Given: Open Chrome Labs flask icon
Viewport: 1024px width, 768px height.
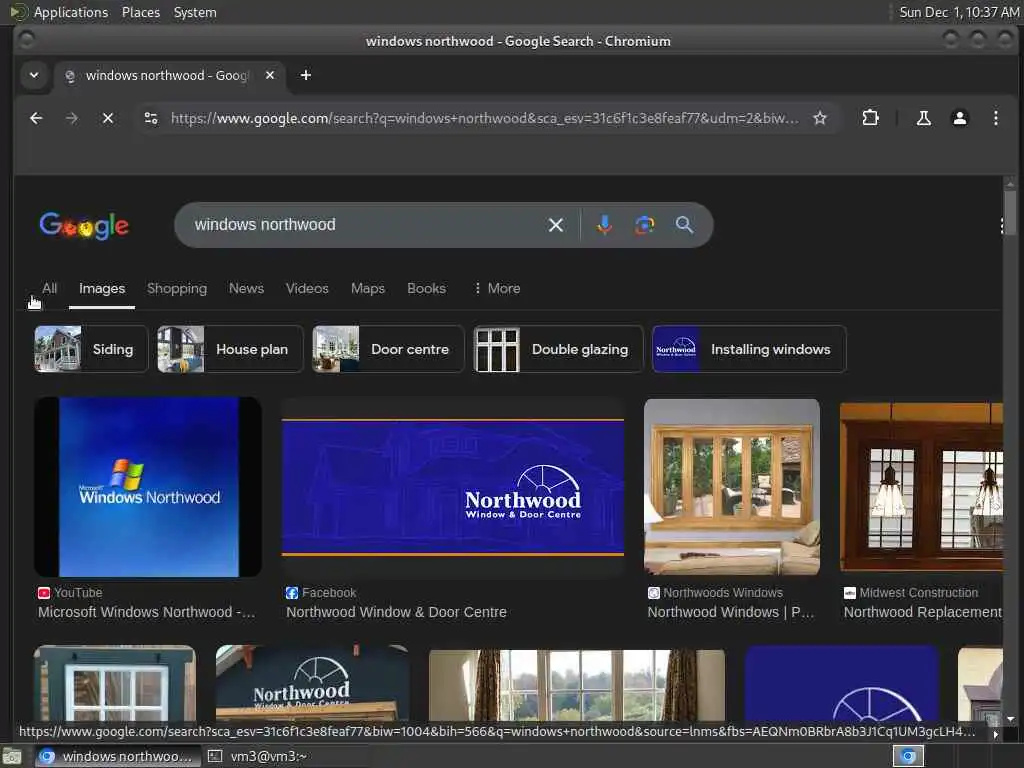Looking at the screenshot, I should (x=923, y=118).
